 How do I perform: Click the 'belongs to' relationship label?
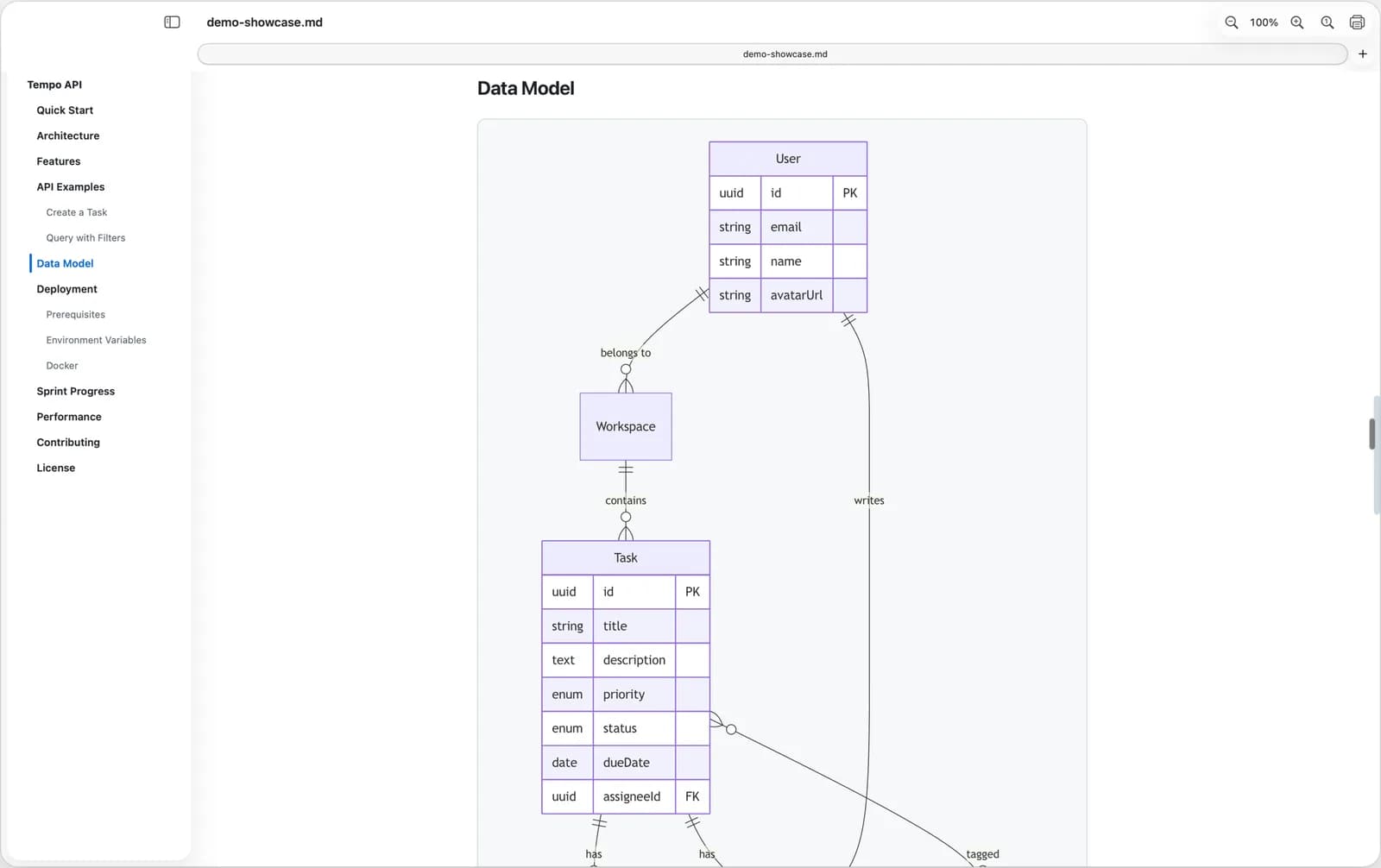point(626,353)
